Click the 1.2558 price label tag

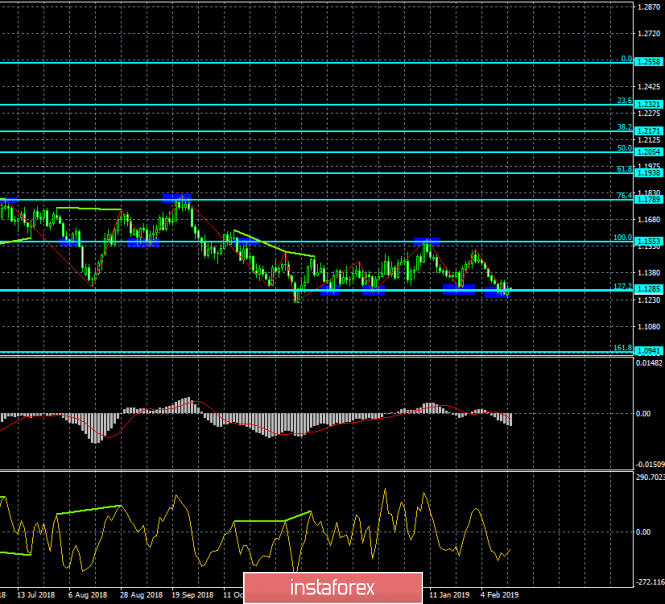(647, 61)
